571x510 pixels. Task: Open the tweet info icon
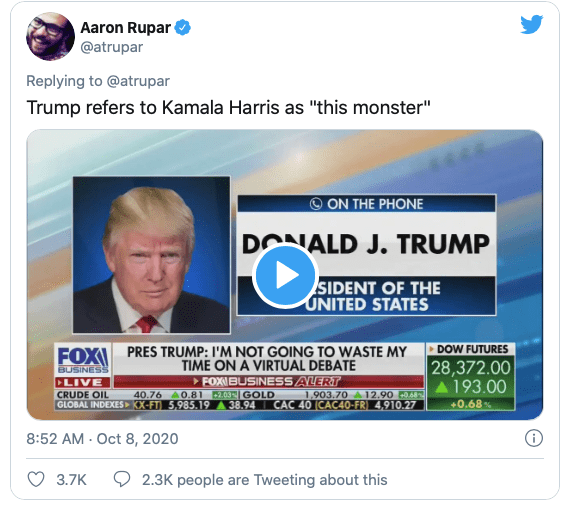click(533, 438)
